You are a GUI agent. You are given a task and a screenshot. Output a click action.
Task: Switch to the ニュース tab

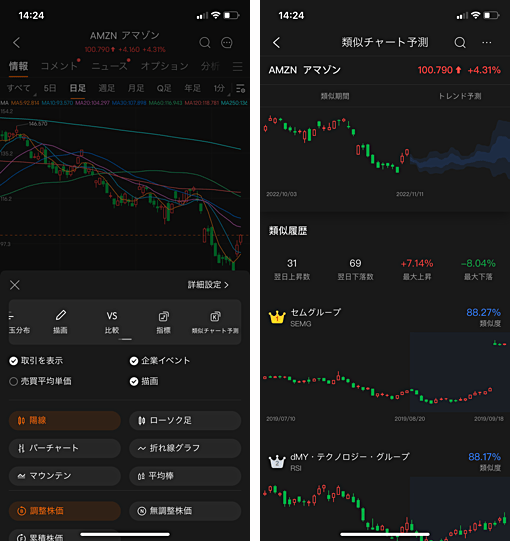click(x=110, y=66)
